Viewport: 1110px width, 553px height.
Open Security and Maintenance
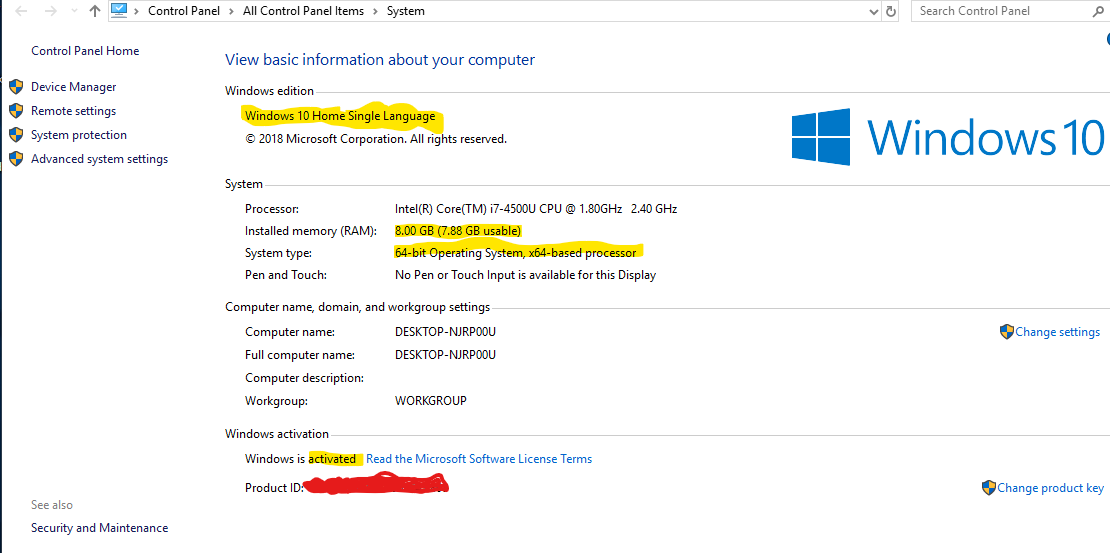pyautogui.click(x=100, y=528)
